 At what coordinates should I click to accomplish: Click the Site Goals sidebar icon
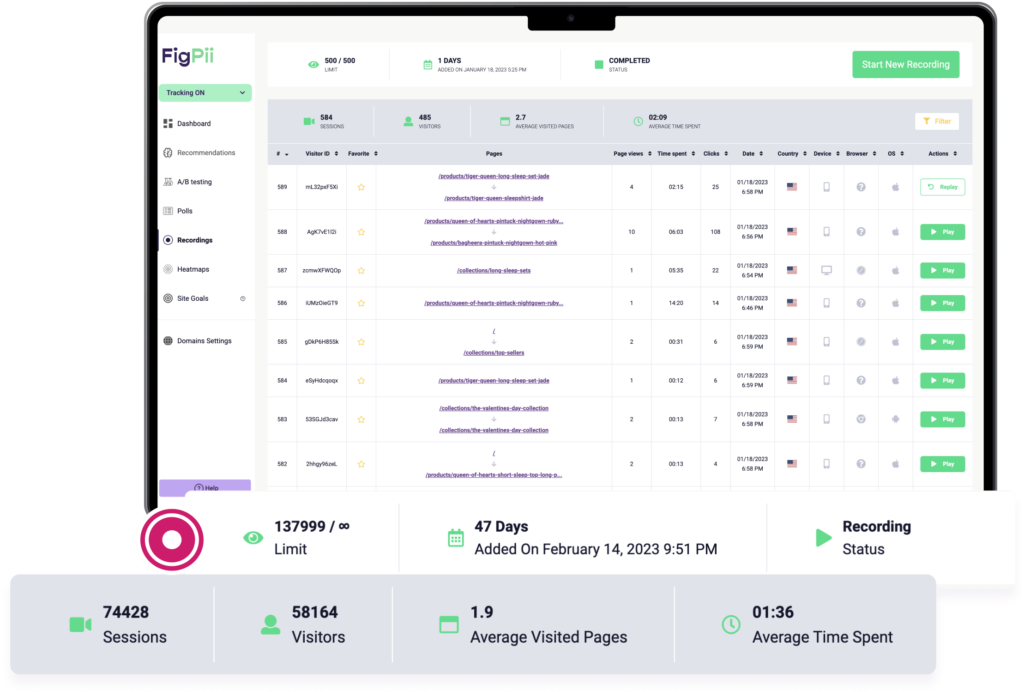tap(168, 298)
